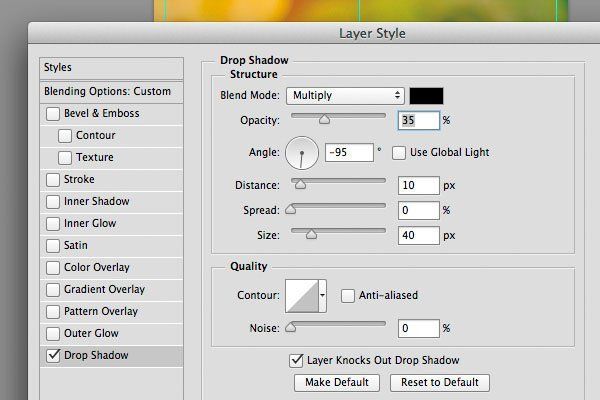The image size is (600, 400).
Task: Enable the Outer Glow checkbox
Action: tap(53, 333)
